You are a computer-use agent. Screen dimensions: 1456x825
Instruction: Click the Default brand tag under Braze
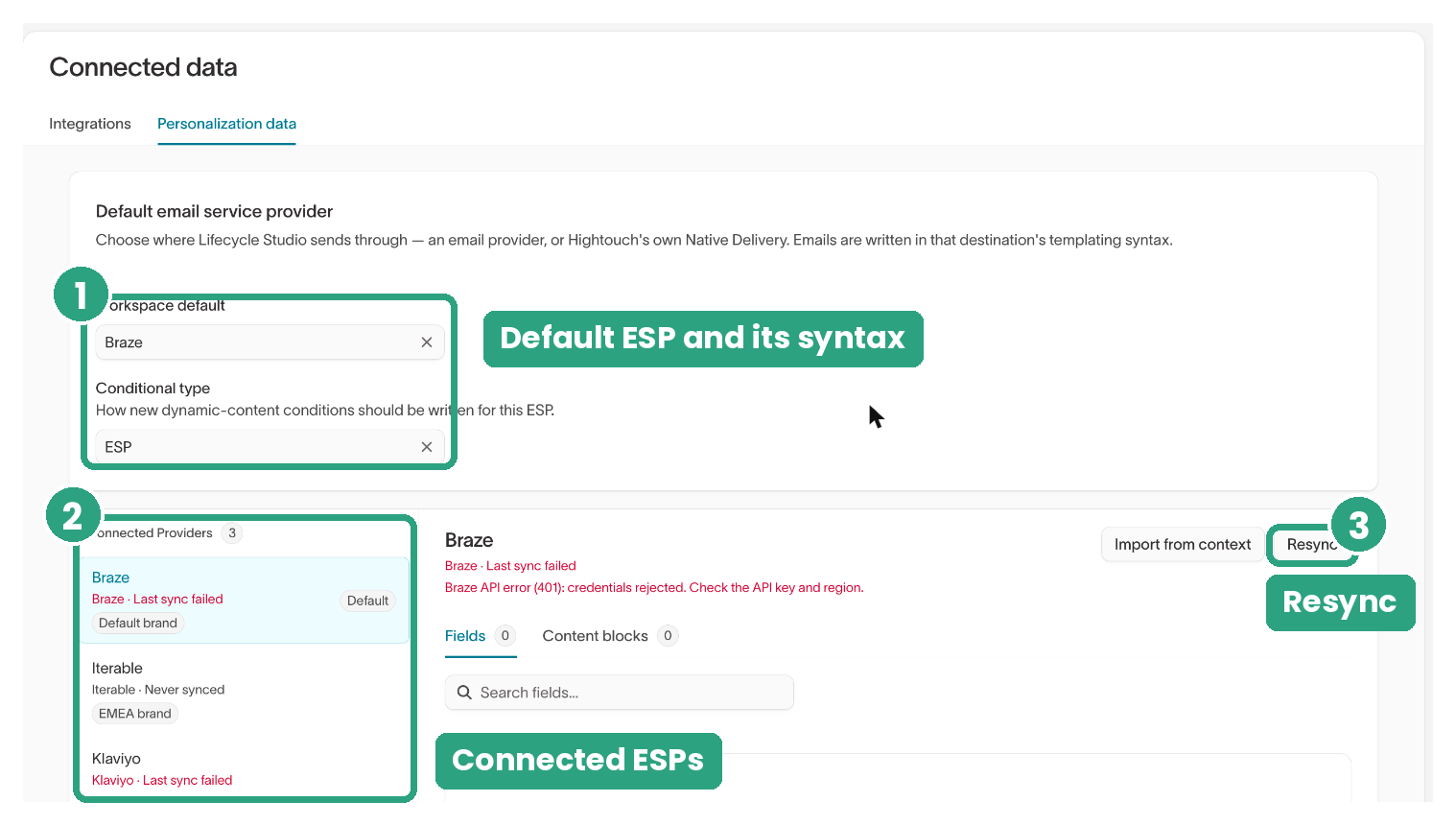[x=138, y=624]
